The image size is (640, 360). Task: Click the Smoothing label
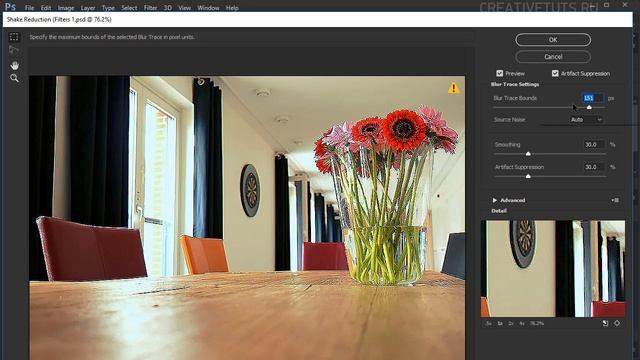click(507, 144)
